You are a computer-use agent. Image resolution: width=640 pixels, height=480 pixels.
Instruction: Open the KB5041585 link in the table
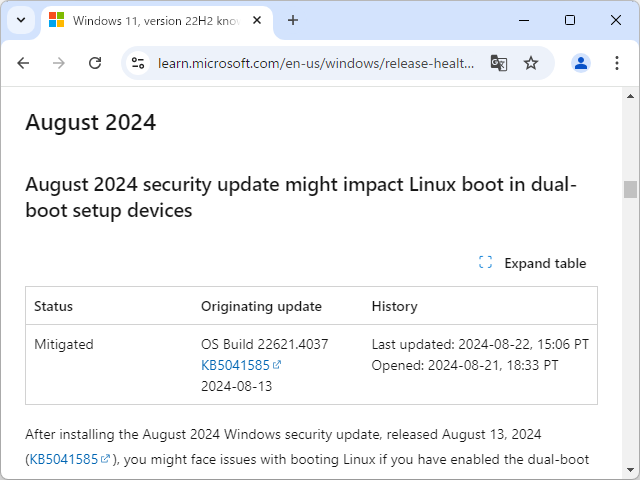pyautogui.click(x=235, y=365)
